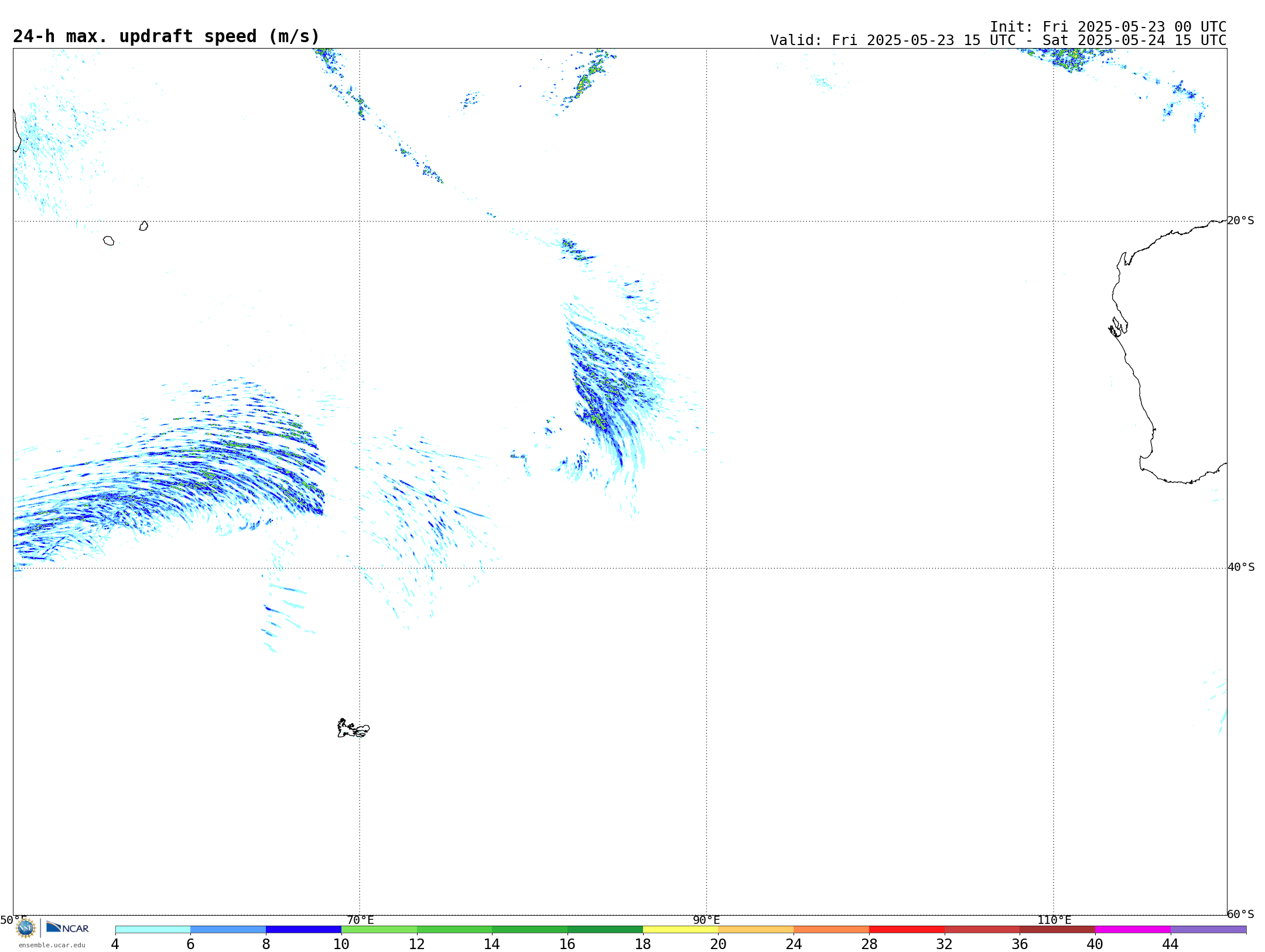Choose the orange 24–28 m/s swatch
1265x952 pixels.
(832, 929)
